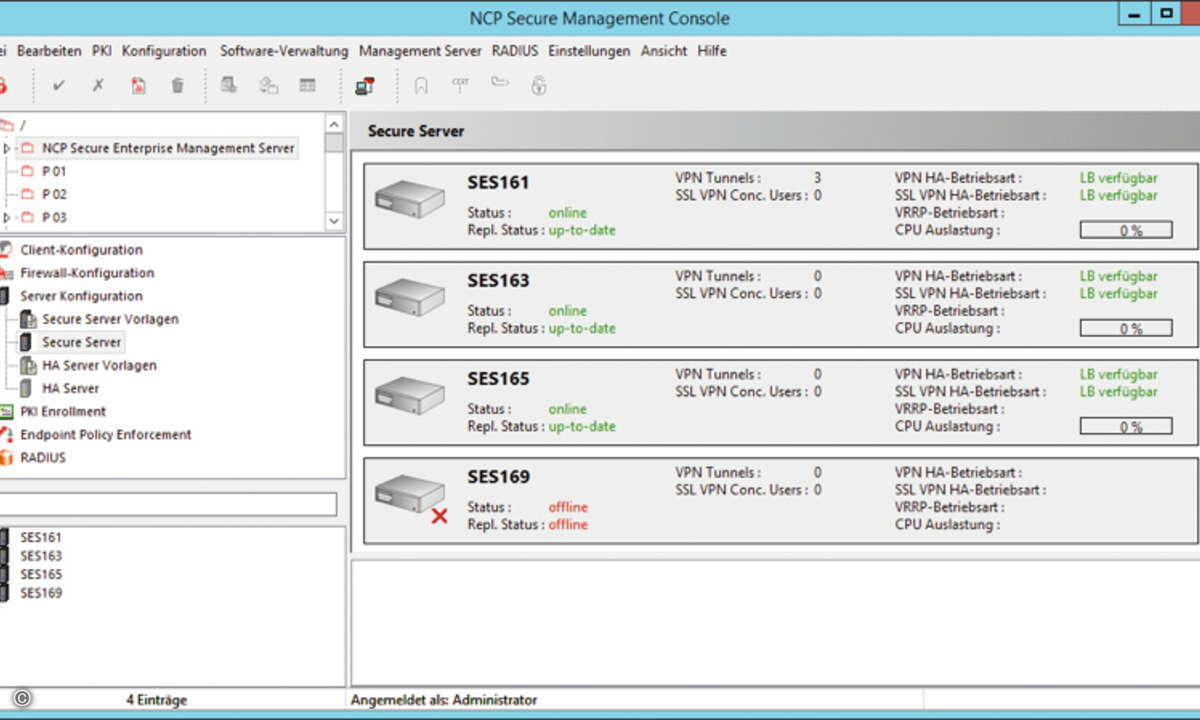Click the SES165 server device icon
The image size is (1200, 720).
tap(409, 395)
